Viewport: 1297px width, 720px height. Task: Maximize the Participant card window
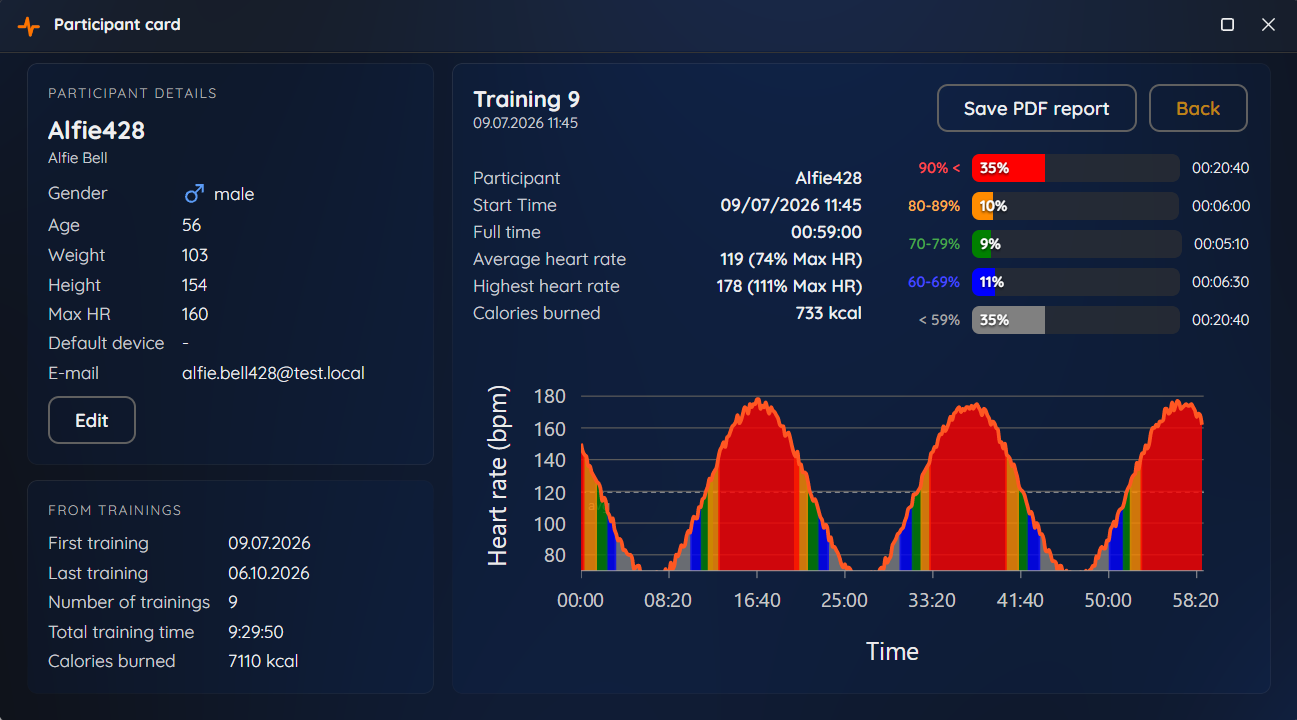click(x=1228, y=25)
